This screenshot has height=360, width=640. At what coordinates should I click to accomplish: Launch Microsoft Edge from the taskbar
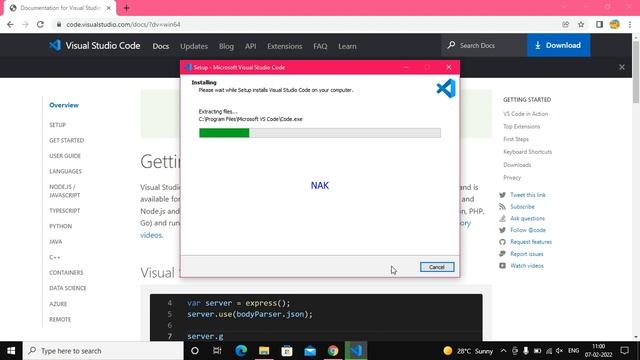tap(241, 351)
